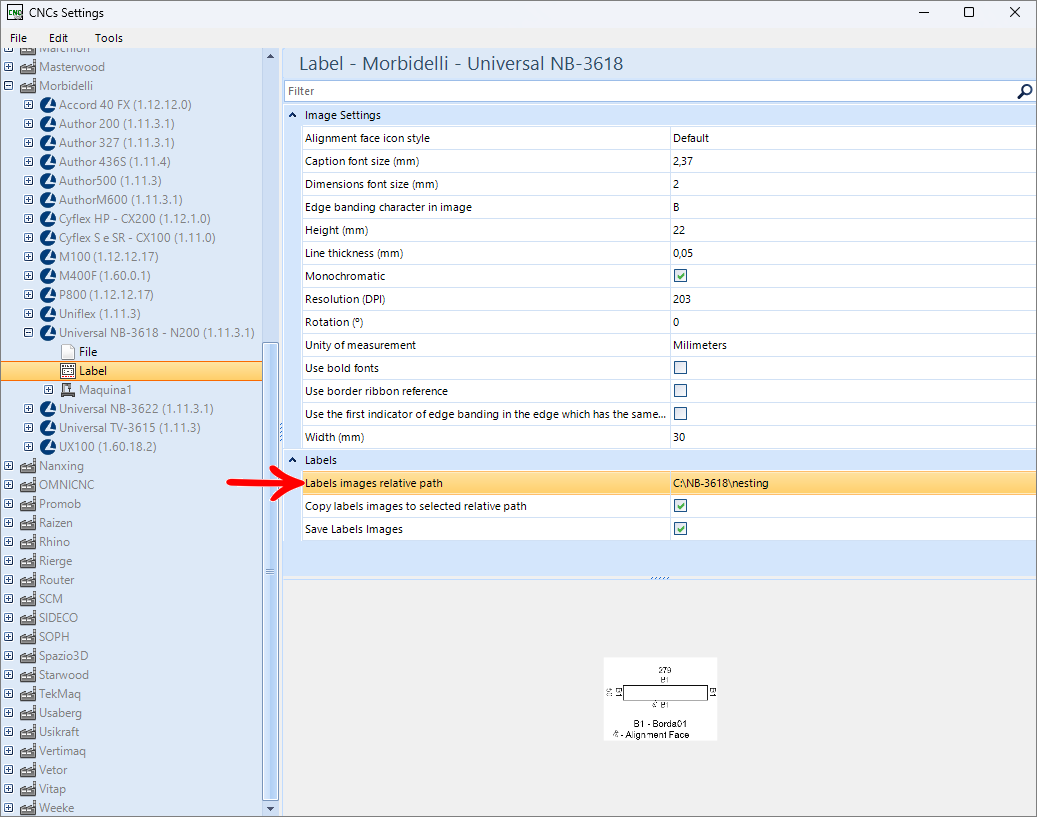Screen dimensions: 1037x817
Task: Expand the Maquina1 tree node
Action: click(48, 390)
